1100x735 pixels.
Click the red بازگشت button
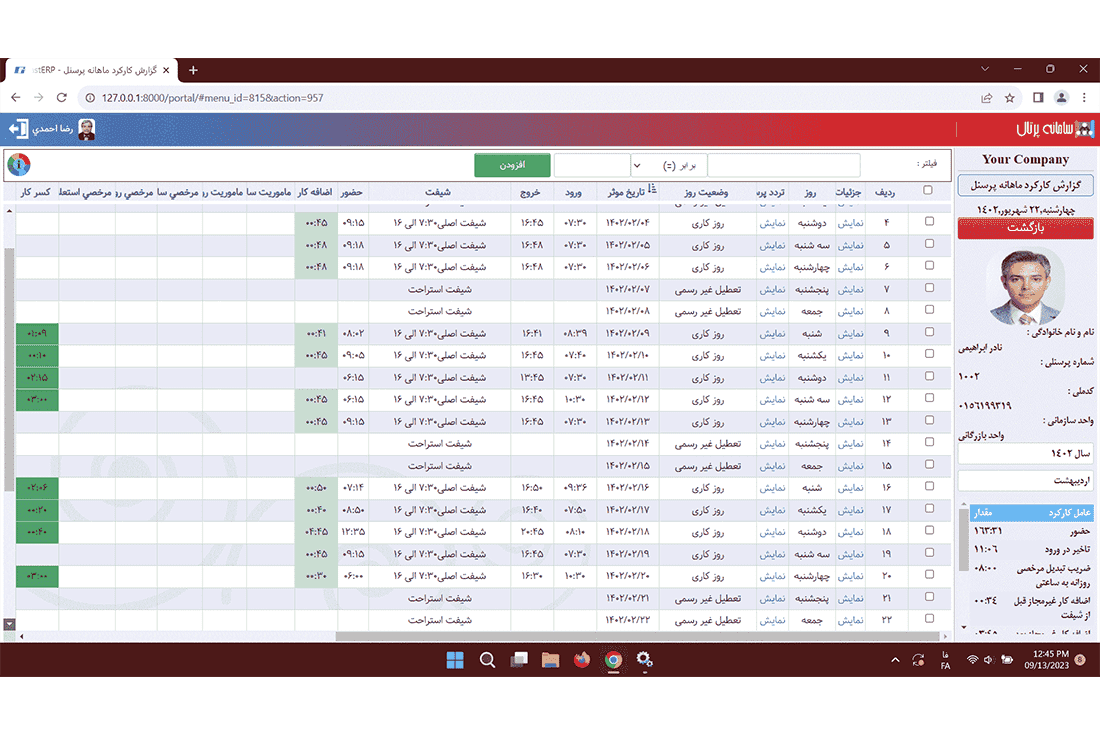point(1025,229)
